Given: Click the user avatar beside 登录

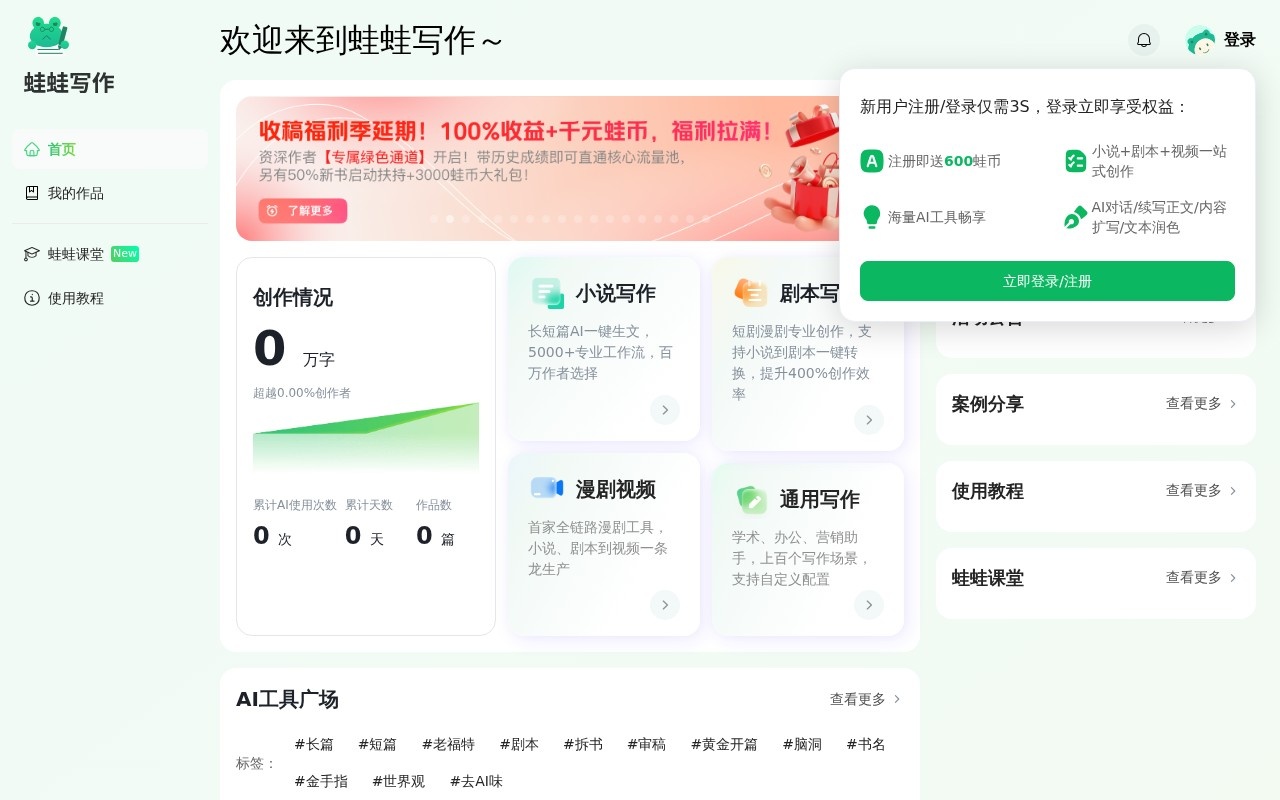Looking at the screenshot, I should point(1200,40).
